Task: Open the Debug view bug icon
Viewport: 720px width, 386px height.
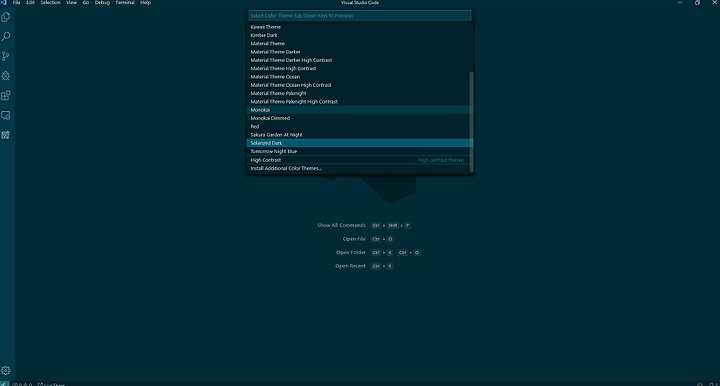Action: [6, 76]
